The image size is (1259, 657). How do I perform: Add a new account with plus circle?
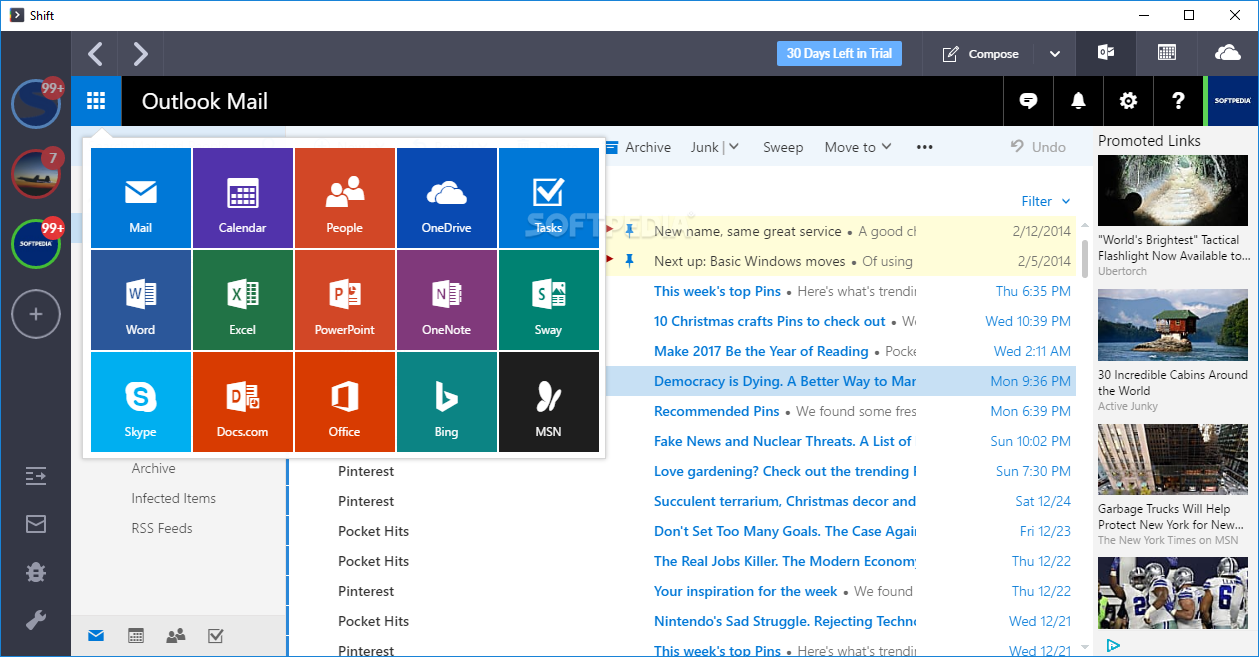tap(36, 315)
